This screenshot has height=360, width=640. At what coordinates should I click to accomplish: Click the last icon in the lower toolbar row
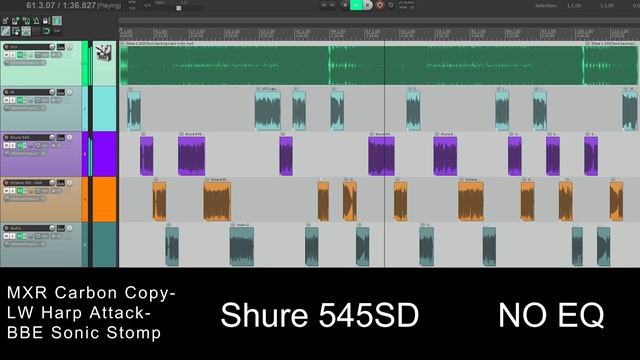pos(57,31)
